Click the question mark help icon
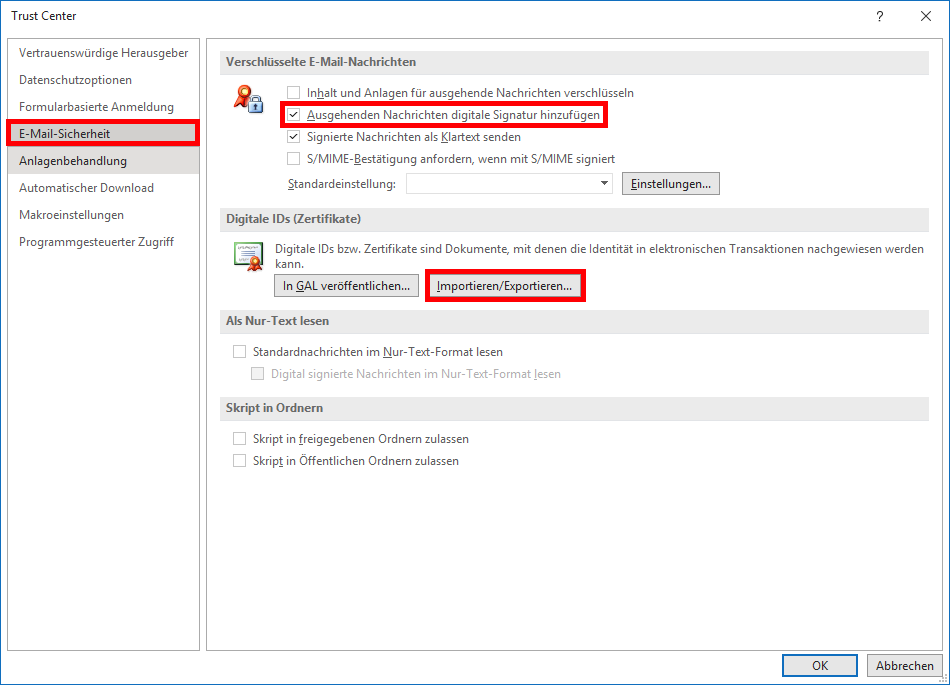 (880, 16)
